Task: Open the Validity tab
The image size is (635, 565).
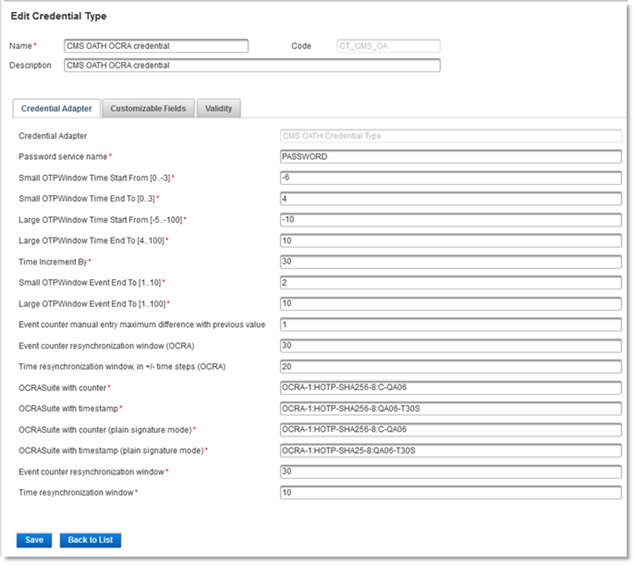Action: pos(218,108)
